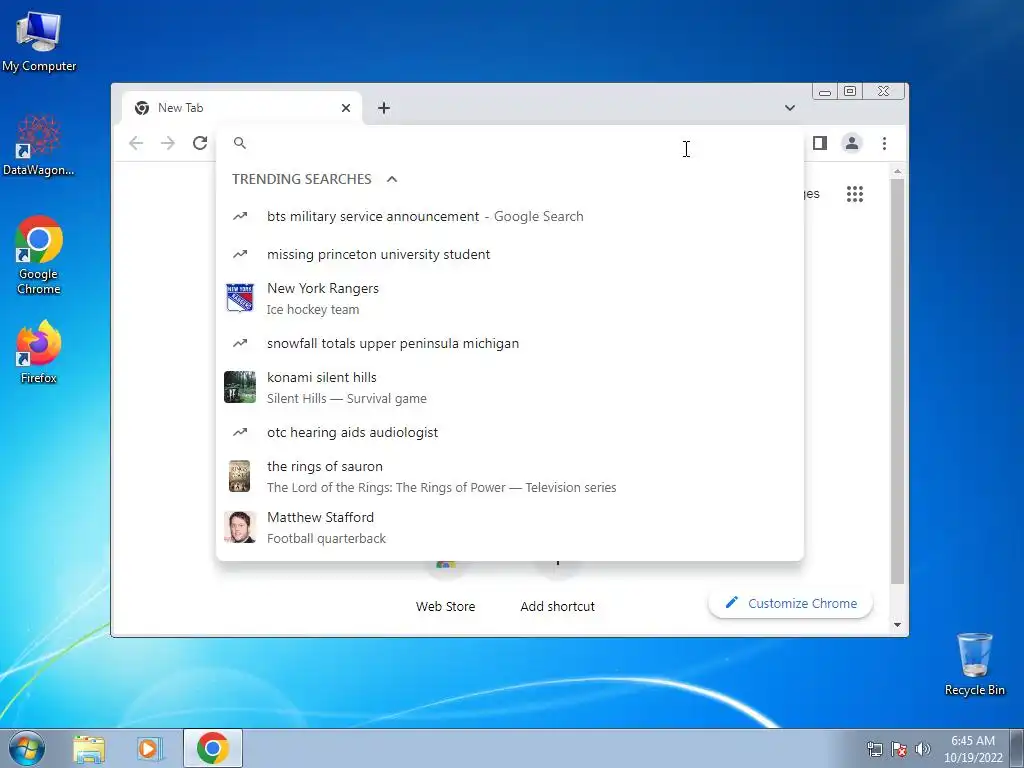Open the Windows Start menu
Viewport: 1024px width, 768px height.
click(x=27, y=748)
